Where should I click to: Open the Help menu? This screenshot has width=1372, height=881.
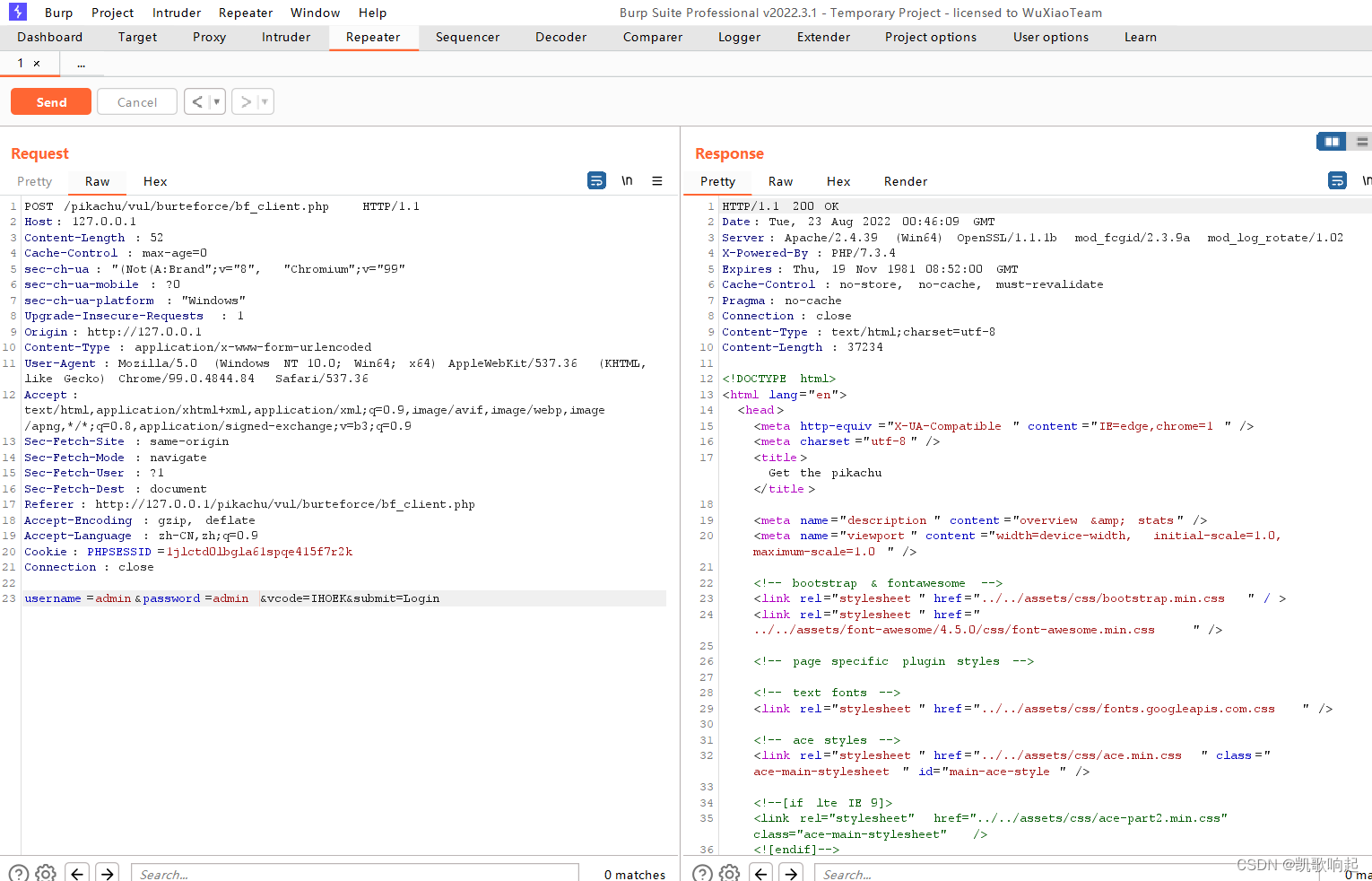pyautogui.click(x=372, y=13)
